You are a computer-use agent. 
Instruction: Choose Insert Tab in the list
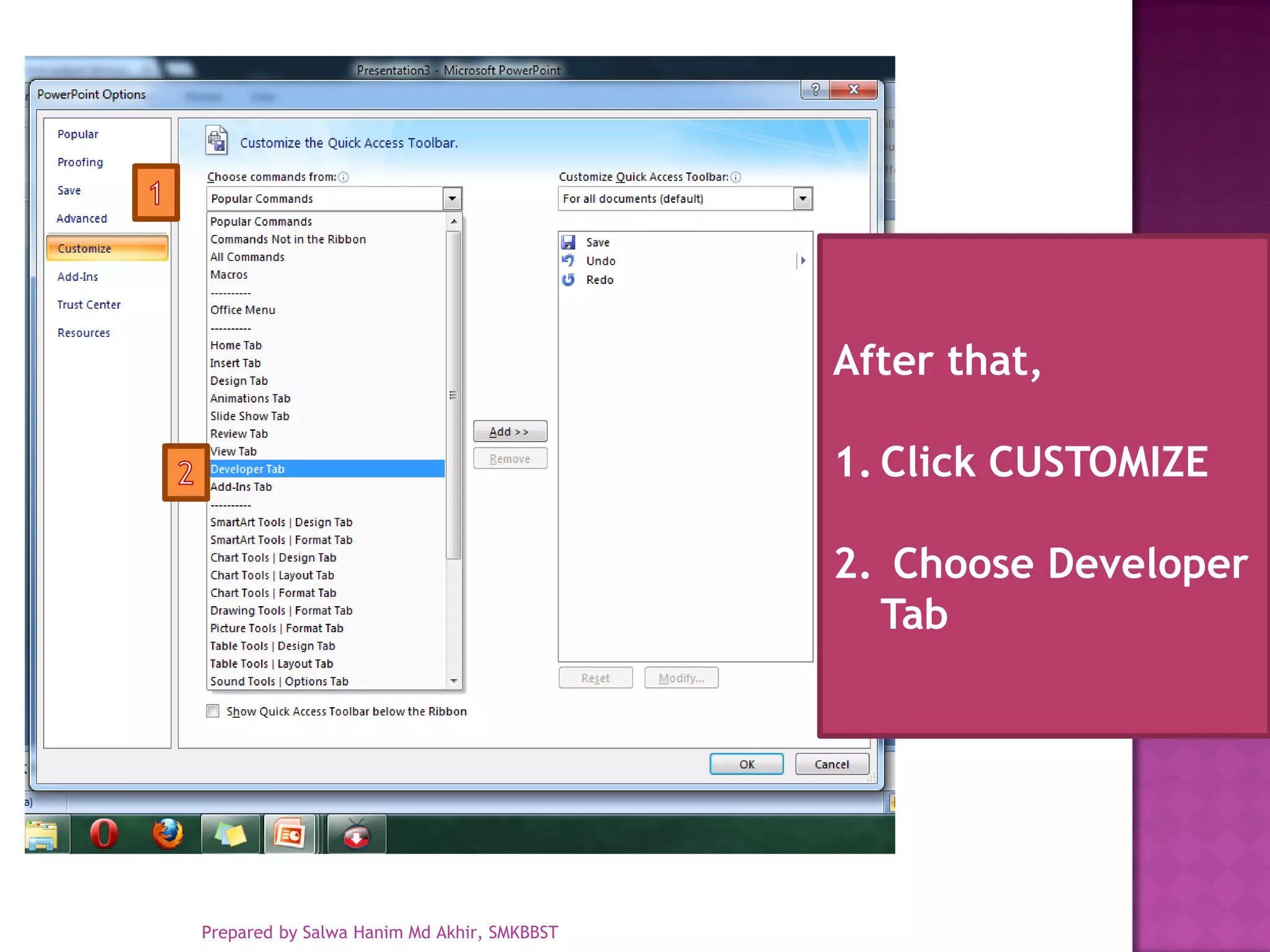(327, 363)
